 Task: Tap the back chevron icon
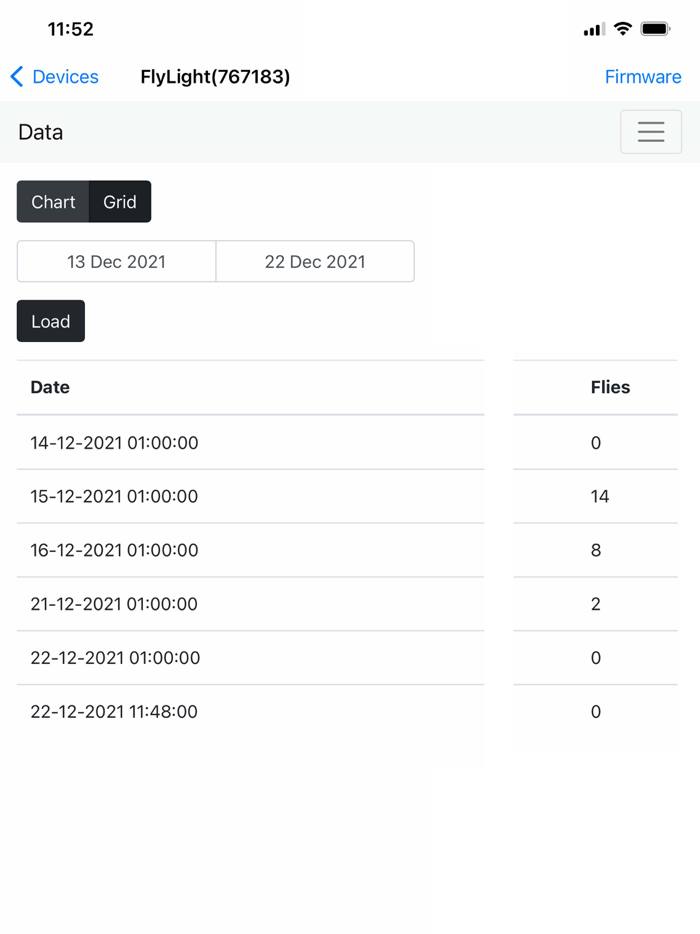coord(17,77)
